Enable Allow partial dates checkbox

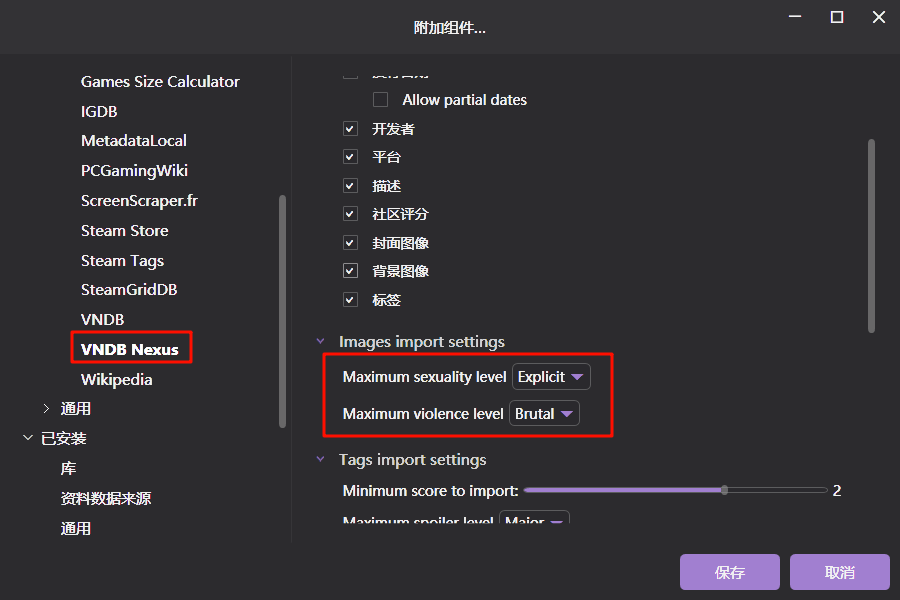tap(380, 100)
